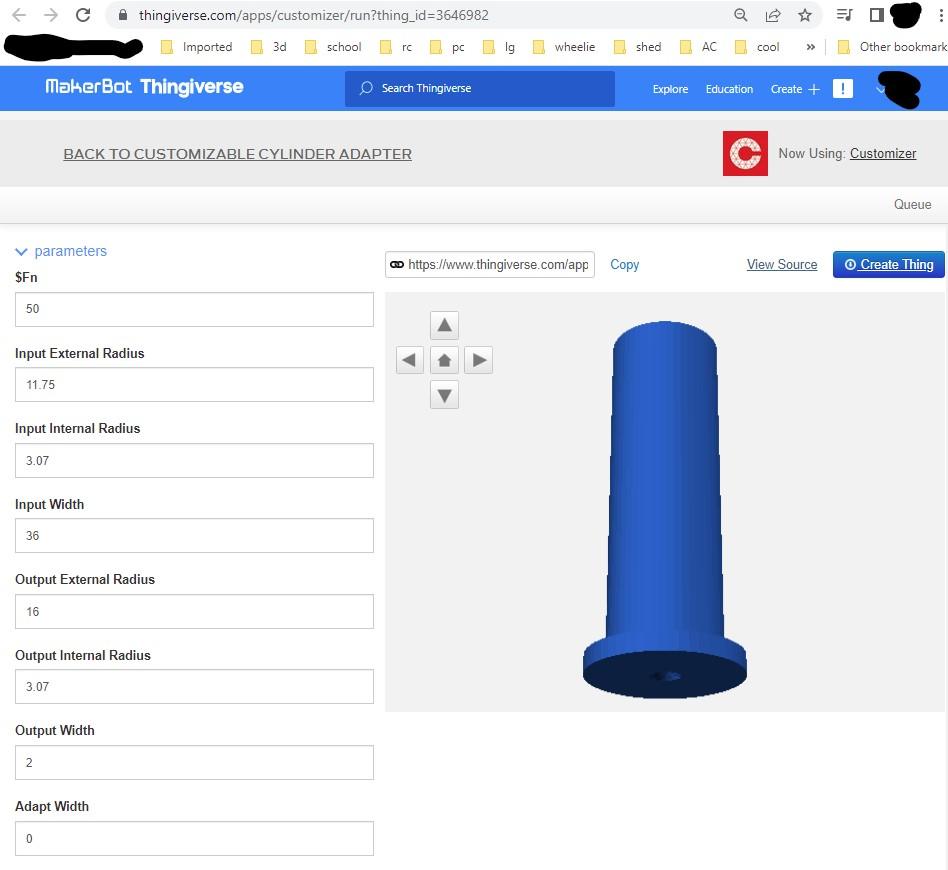
Task: Open the Customizer link
Action: click(x=883, y=154)
